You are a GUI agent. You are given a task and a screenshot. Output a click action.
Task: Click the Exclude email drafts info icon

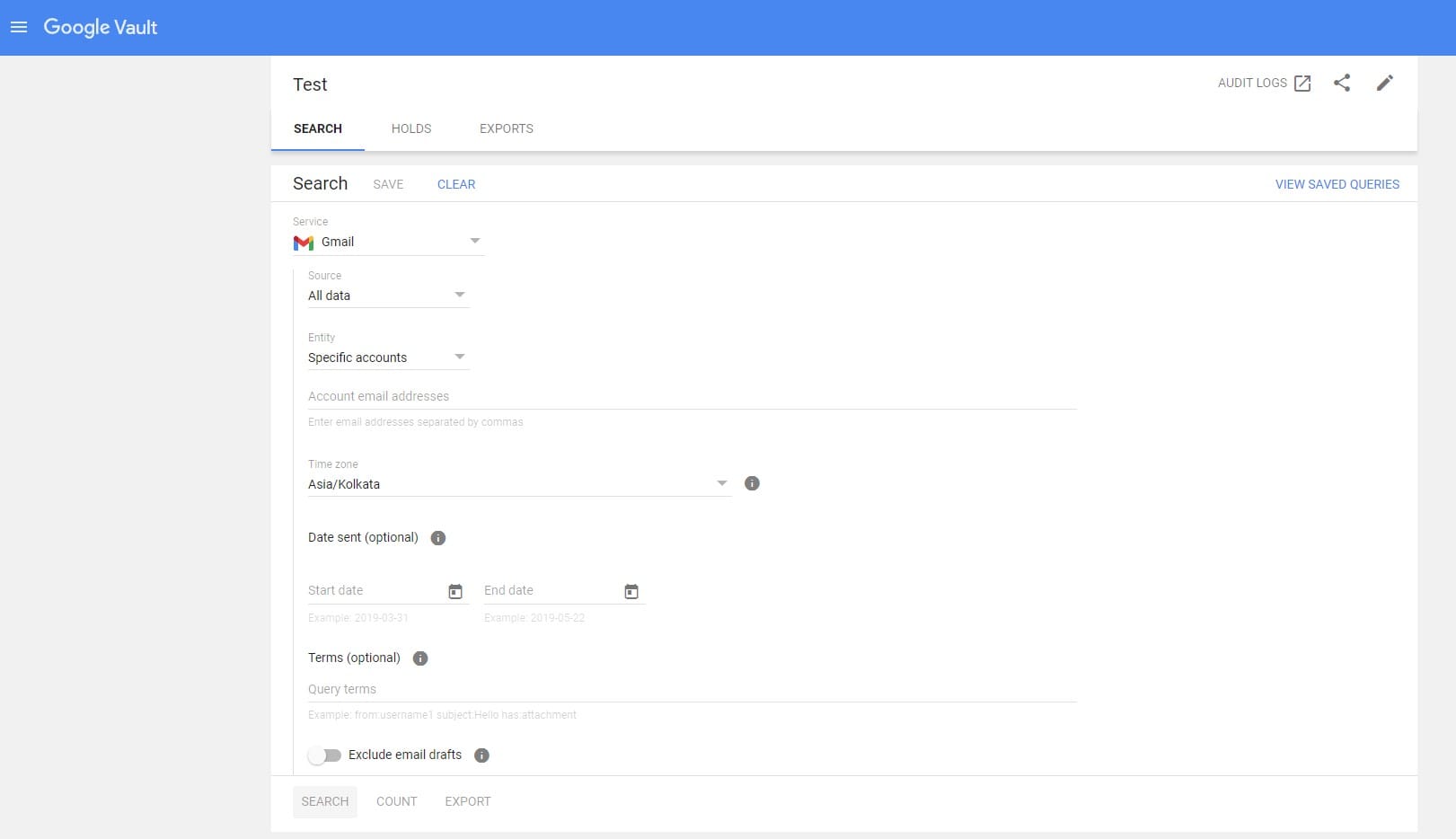(x=481, y=755)
